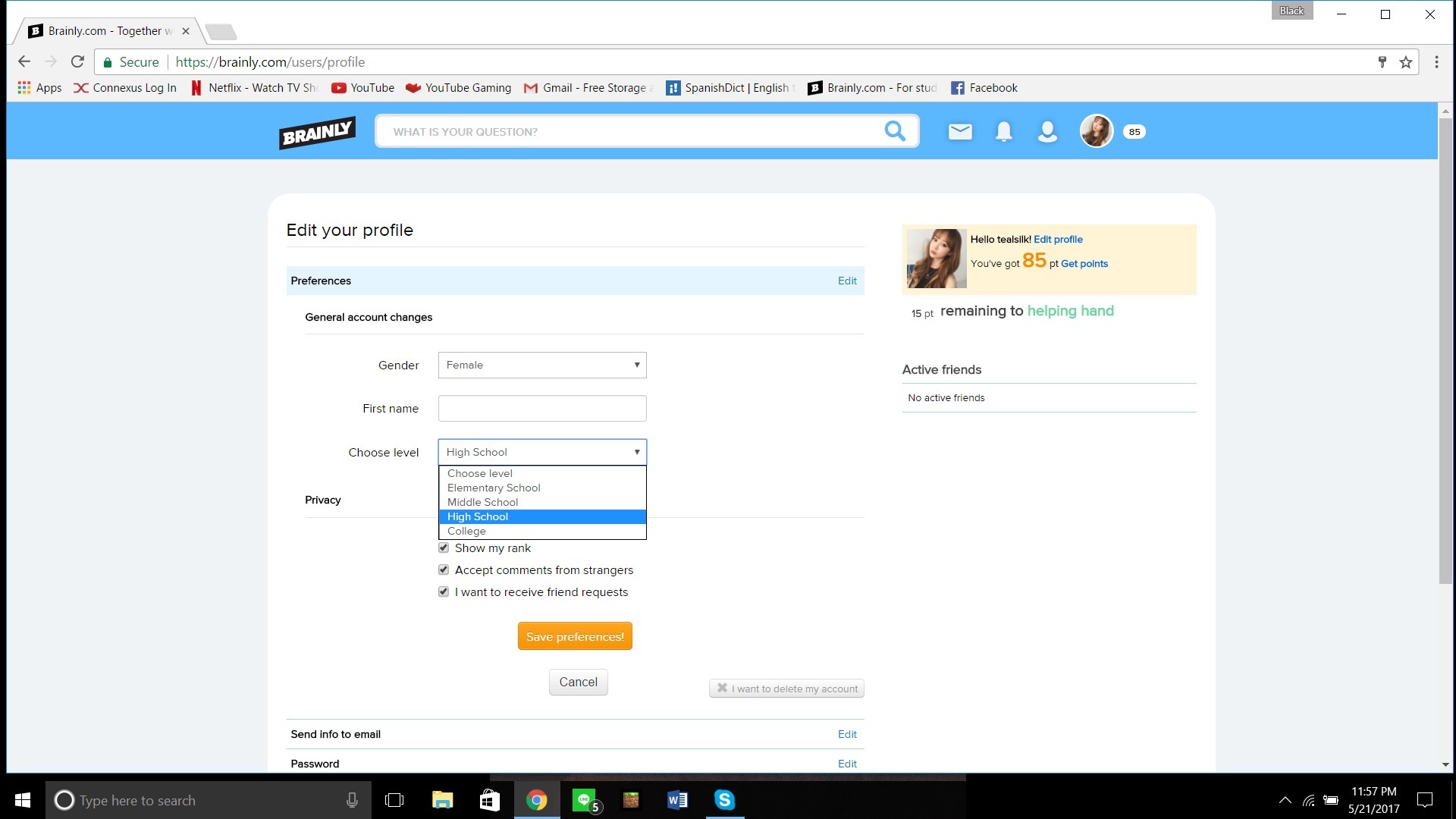Toggle the Show my rank checkbox
The height and width of the screenshot is (819, 1456).
point(444,548)
